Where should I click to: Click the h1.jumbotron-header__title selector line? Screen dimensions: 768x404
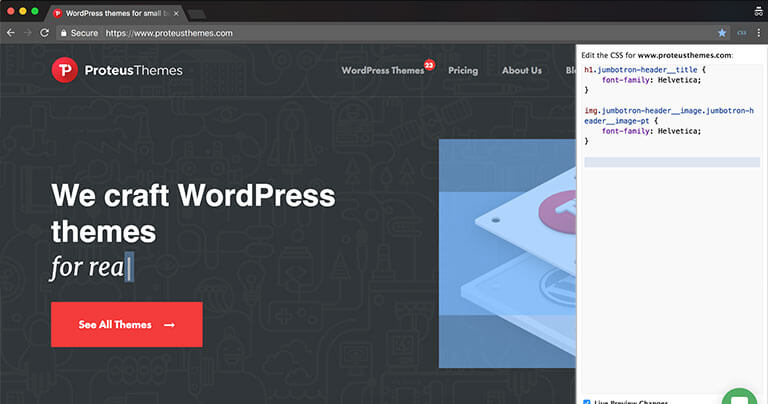tap(645, 70)
